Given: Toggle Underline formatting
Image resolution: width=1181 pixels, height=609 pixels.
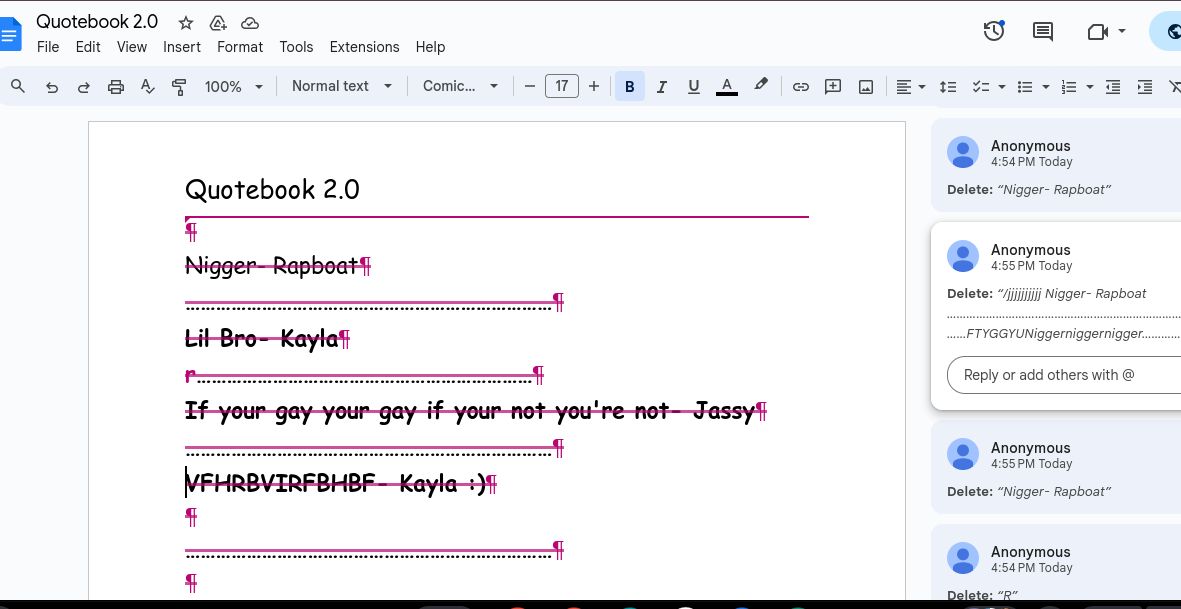Looking at the screenshot, I should coord(693,87).
